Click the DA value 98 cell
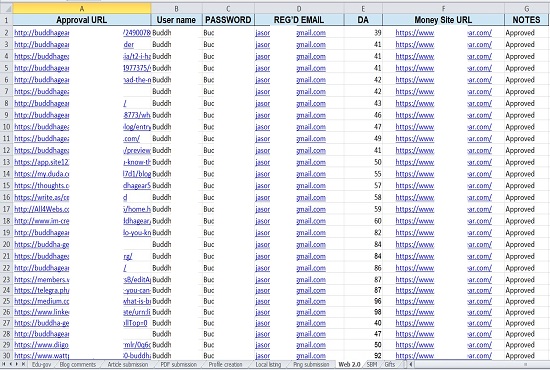The image size is (550, 370). (363, 312)
